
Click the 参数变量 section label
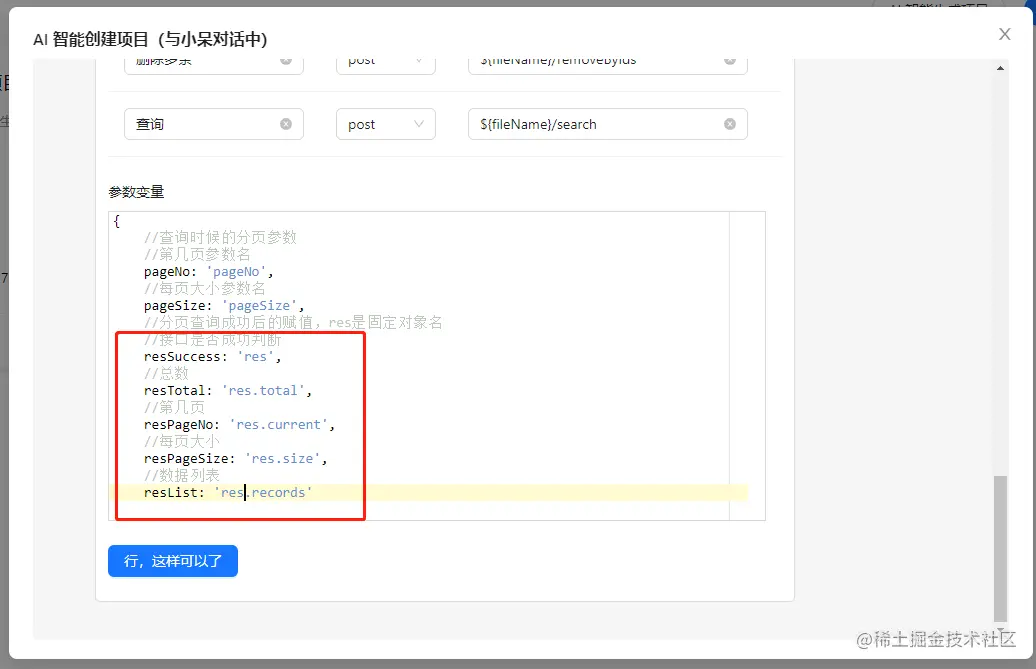point(136,192)
